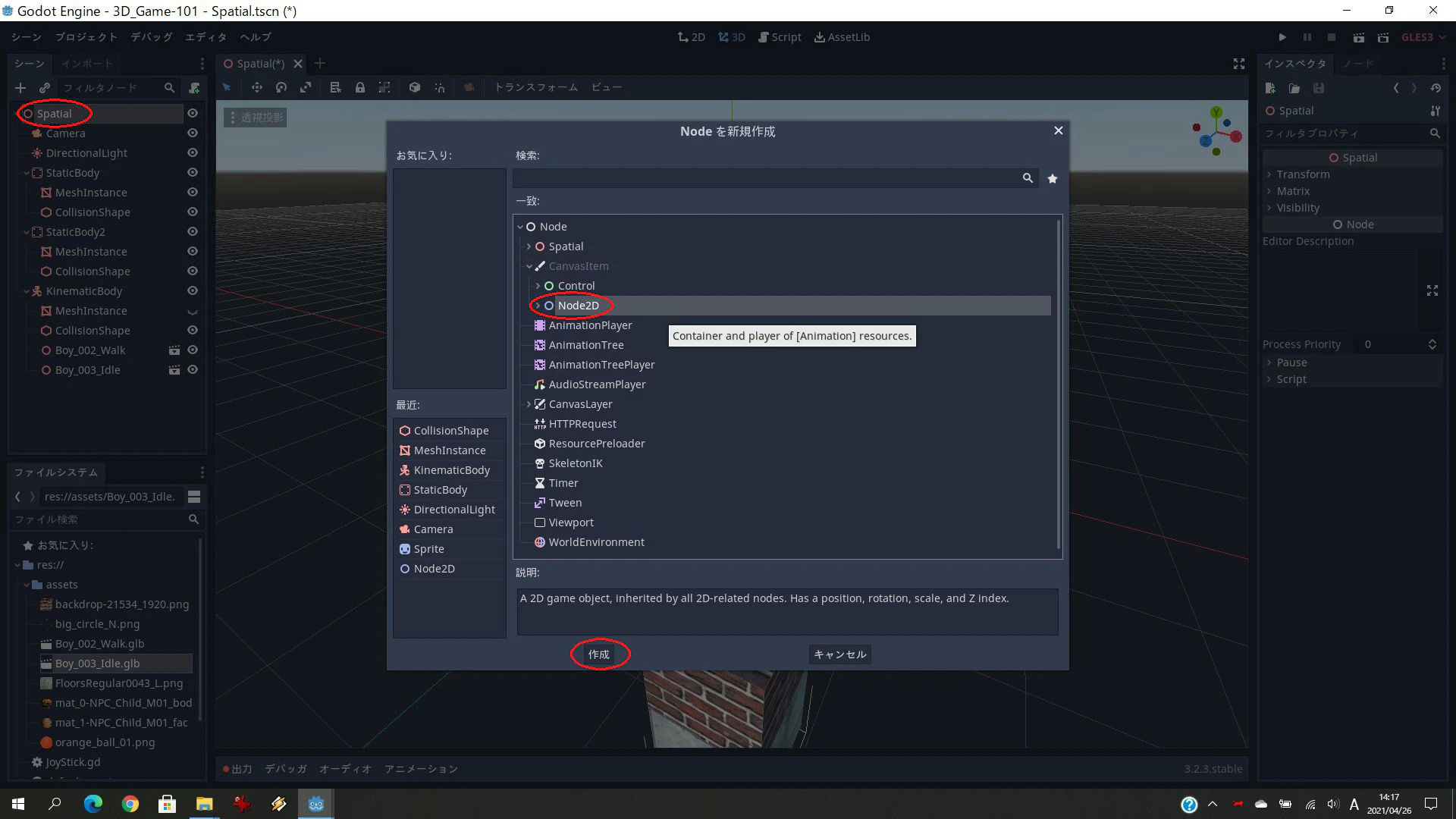Toggle visibility of Camera node

coord(193,133)
